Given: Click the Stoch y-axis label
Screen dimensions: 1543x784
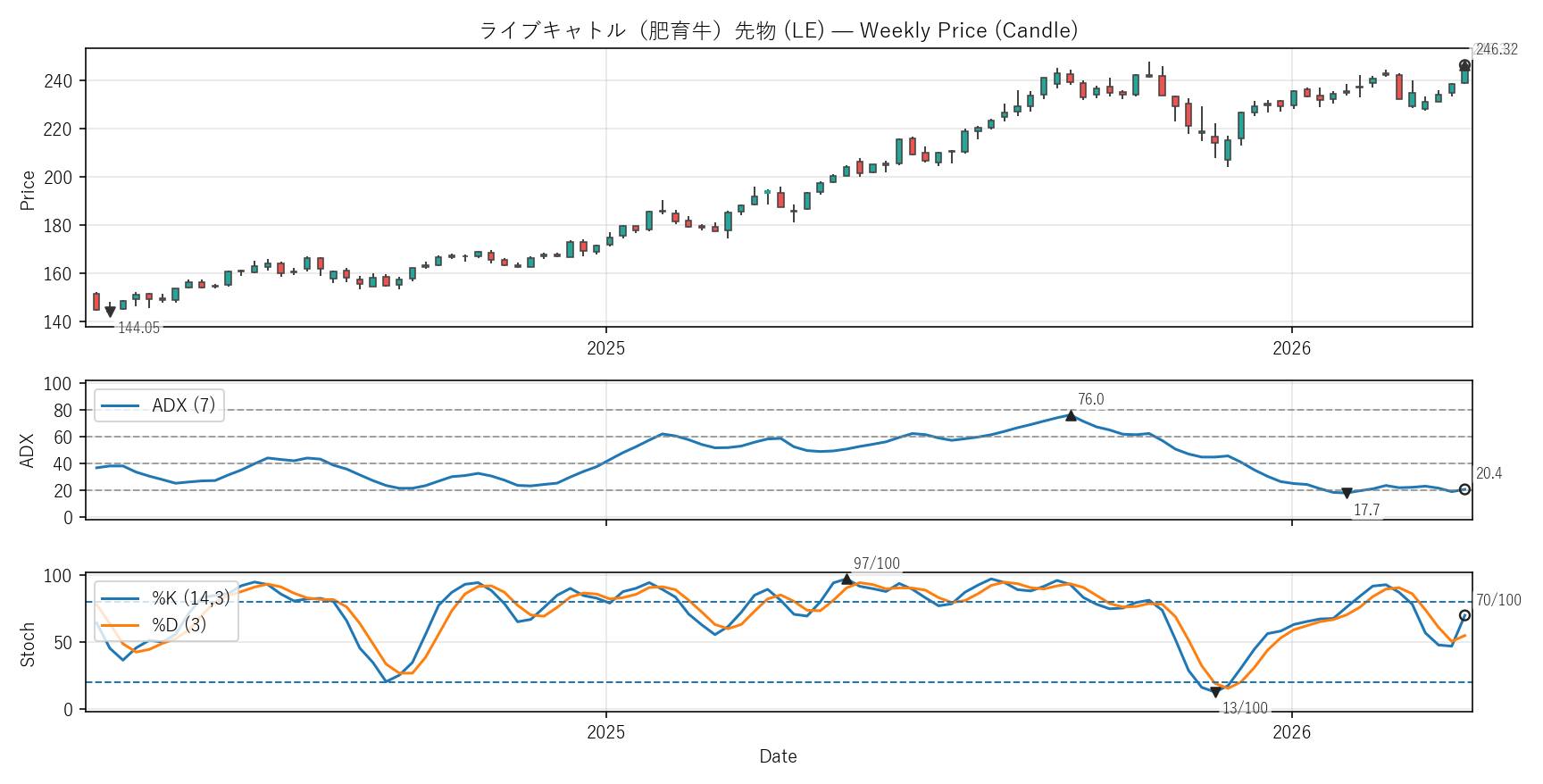Looking at the screenshot, I should (28, 644).
